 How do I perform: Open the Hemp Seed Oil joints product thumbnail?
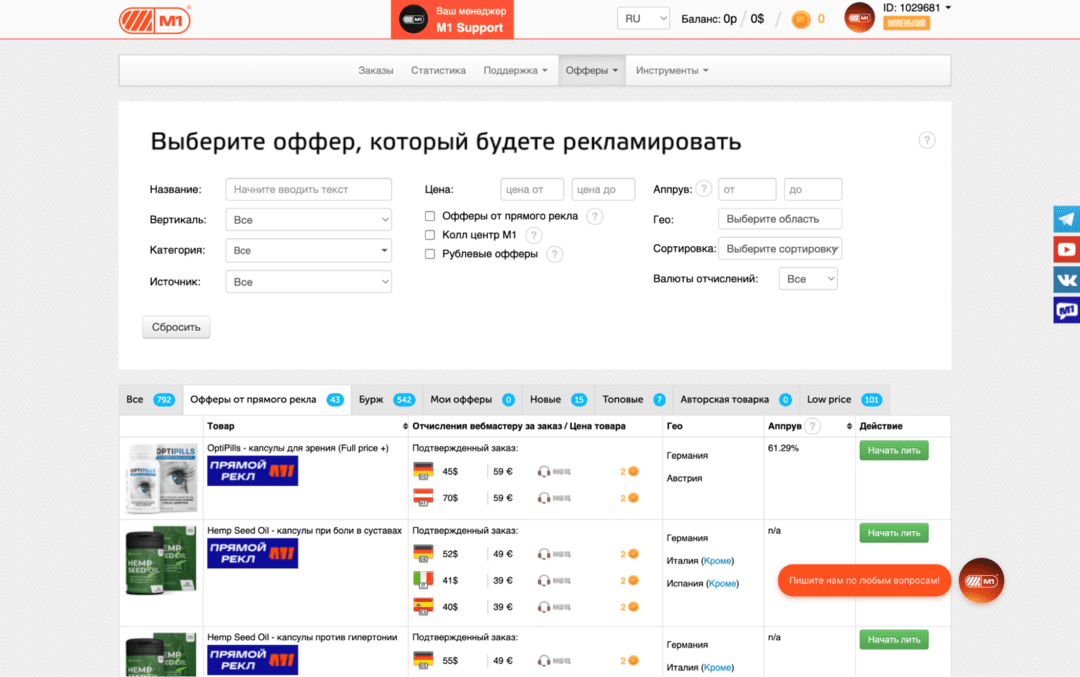(162, 561)
